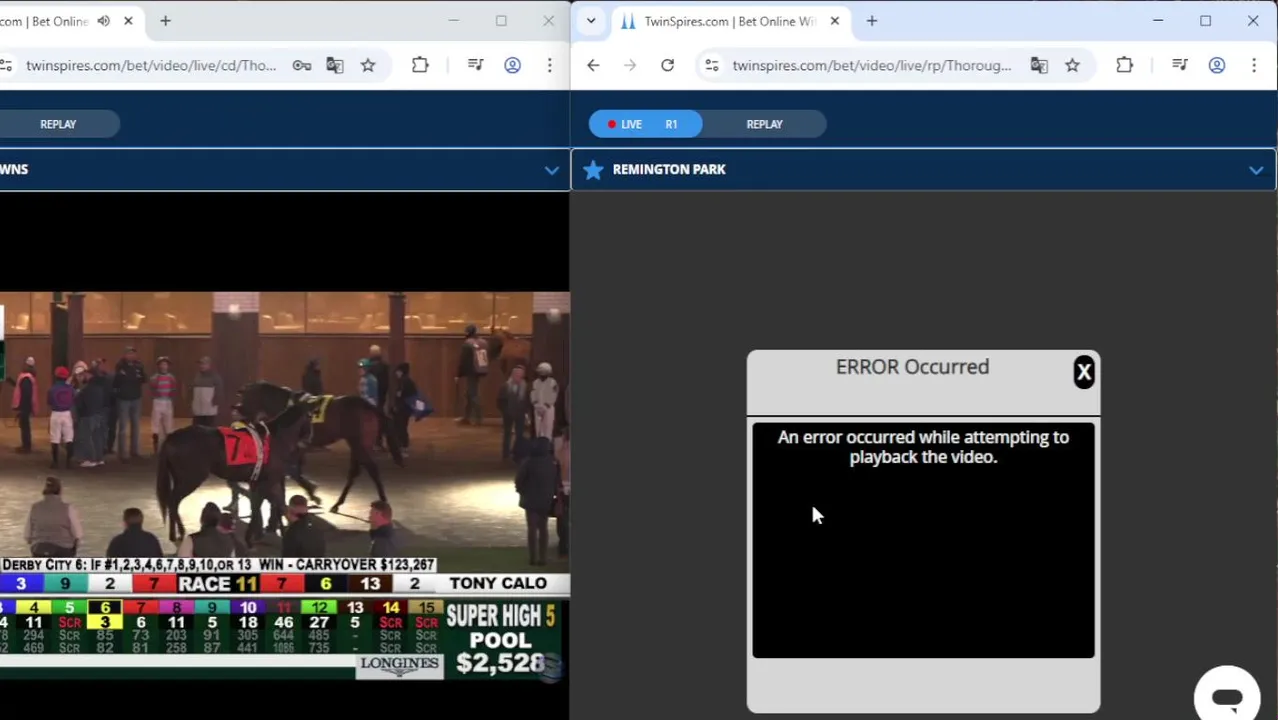Screen dimensions: 1278x720
Task: Click the back arrow in right browser window
Action: point(593,65)
